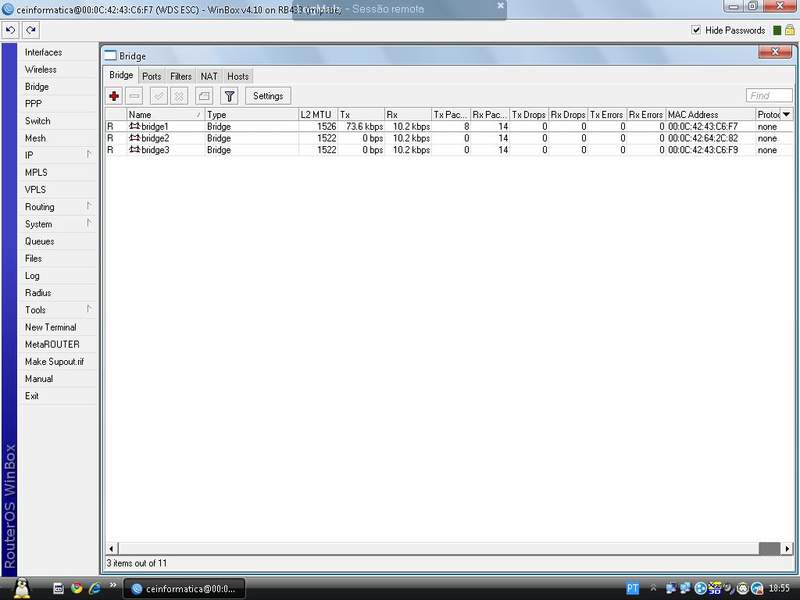The width and height of the screenshot is (800, 600).
Task: Click the PT language indicator
Action: point(633,588)
